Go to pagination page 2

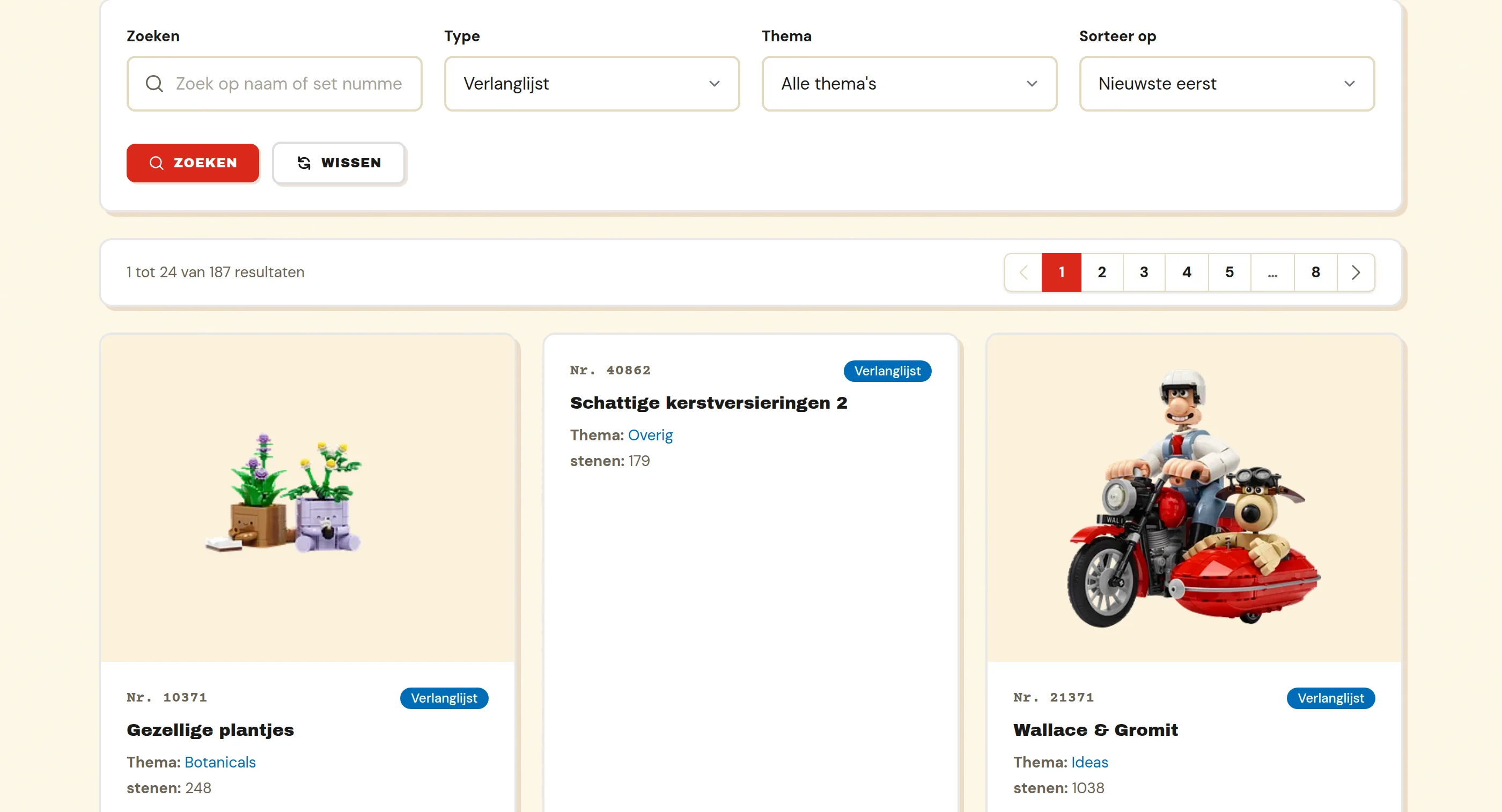[1102, 272]
